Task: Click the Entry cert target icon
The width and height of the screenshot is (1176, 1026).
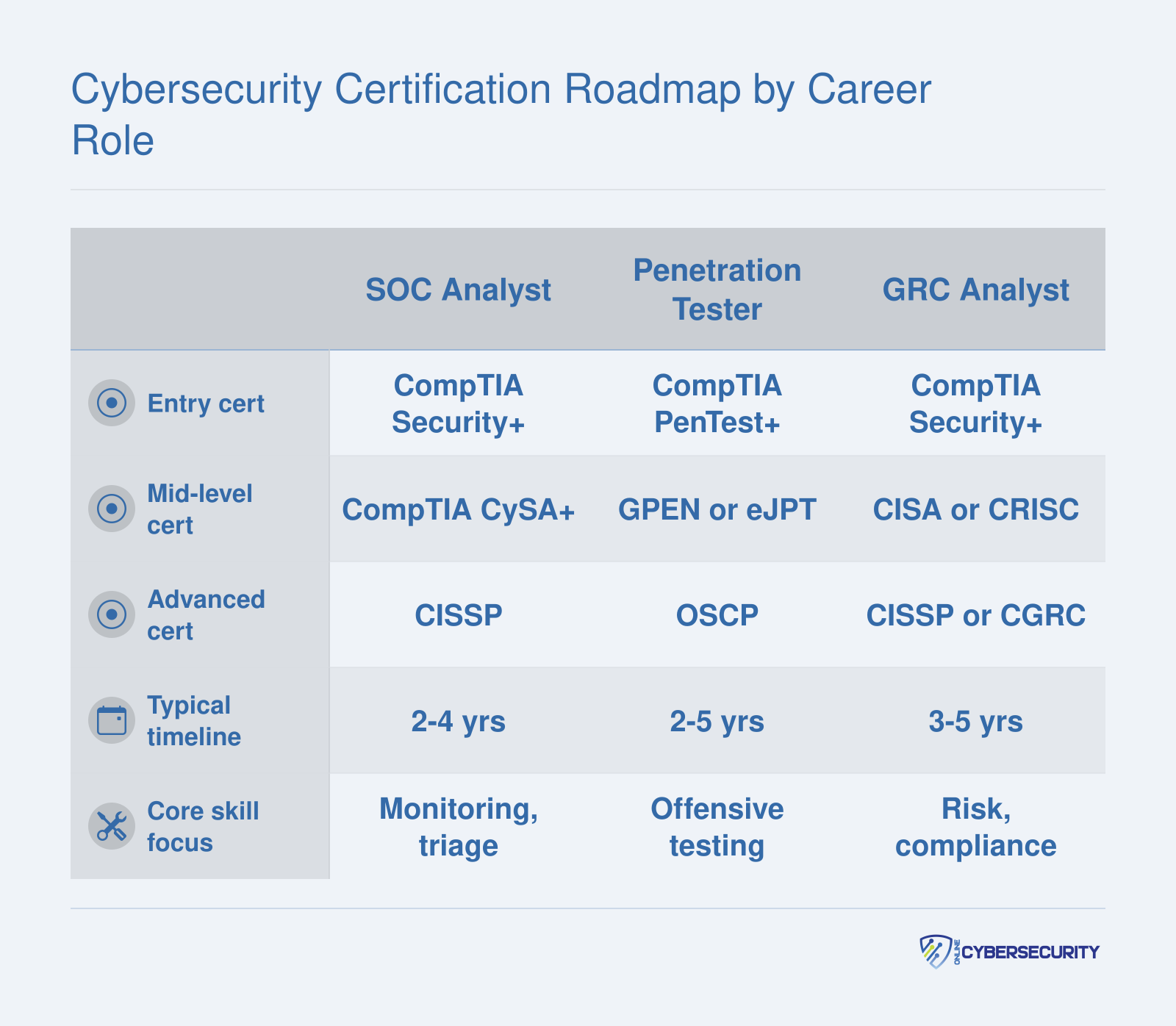Action: [112, 403]
